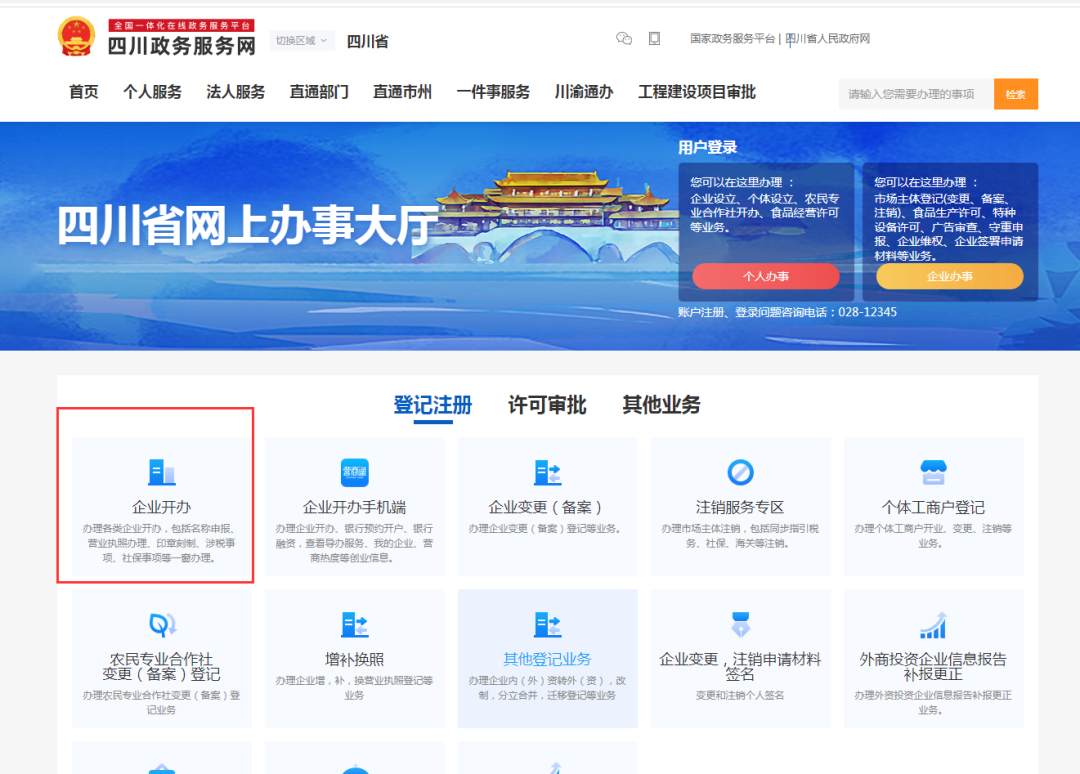Open 企业变更，注销申请材料签名 title
The height and width of the screenshot is (774, 1080).
click(x=740, y=667)
